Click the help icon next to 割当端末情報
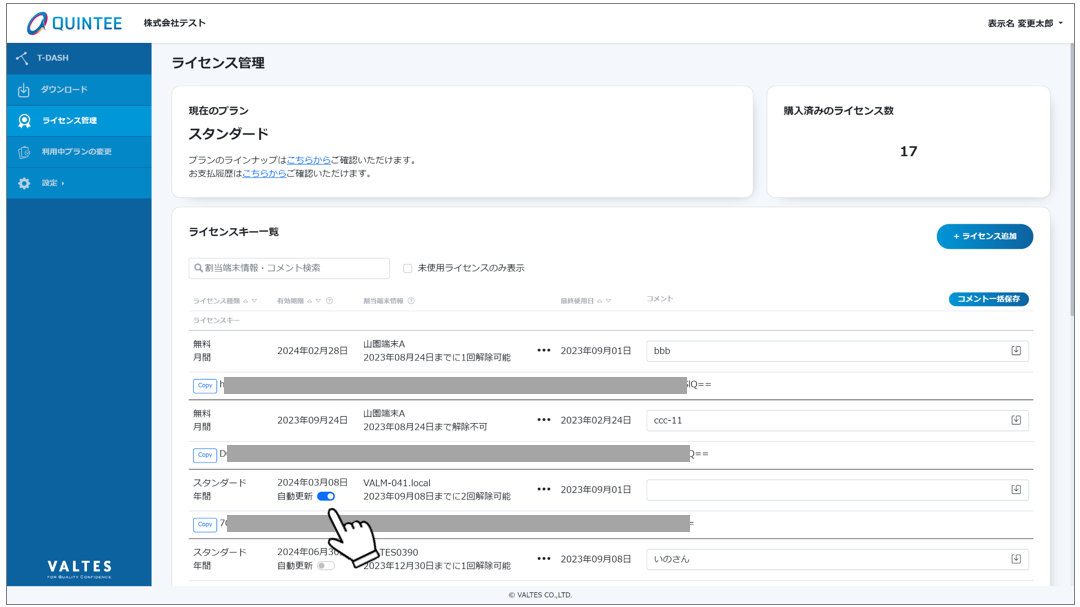This screenshot has height=607, width=1080. point(411,301)
